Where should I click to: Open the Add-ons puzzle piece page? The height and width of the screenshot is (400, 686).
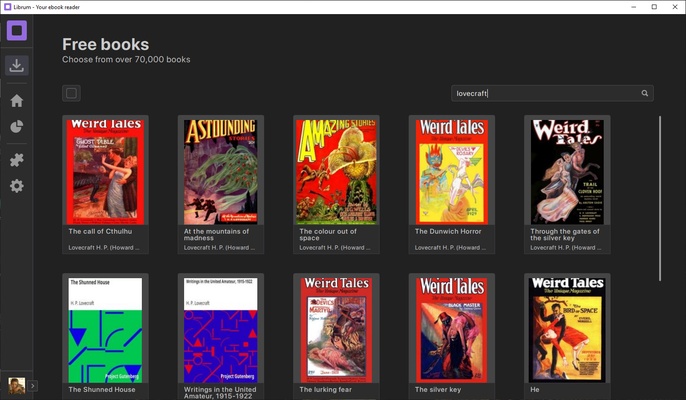tap(16, 160)
